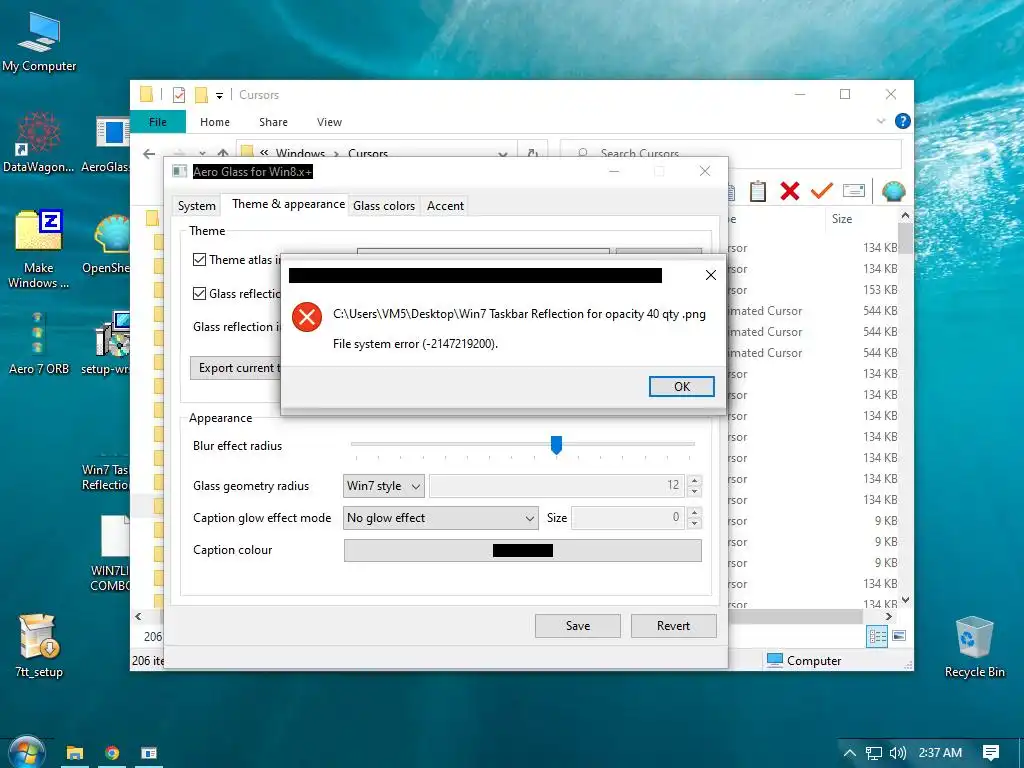This screenshot has width=1024, height=768.
Task: Close the file system error dialog
Action: click(x=711, y=275)
